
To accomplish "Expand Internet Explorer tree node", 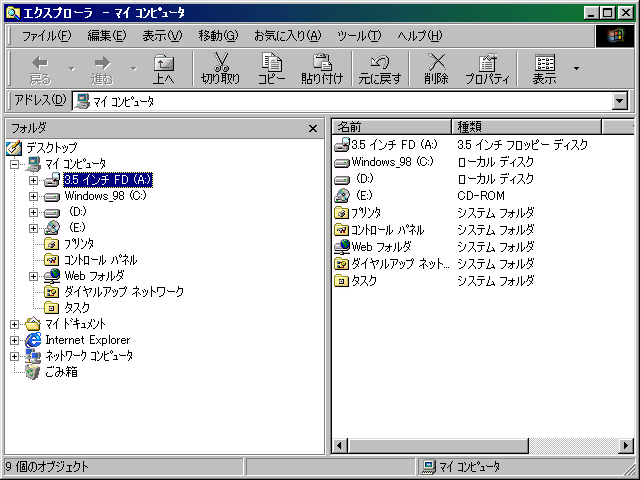I will 14,340.
